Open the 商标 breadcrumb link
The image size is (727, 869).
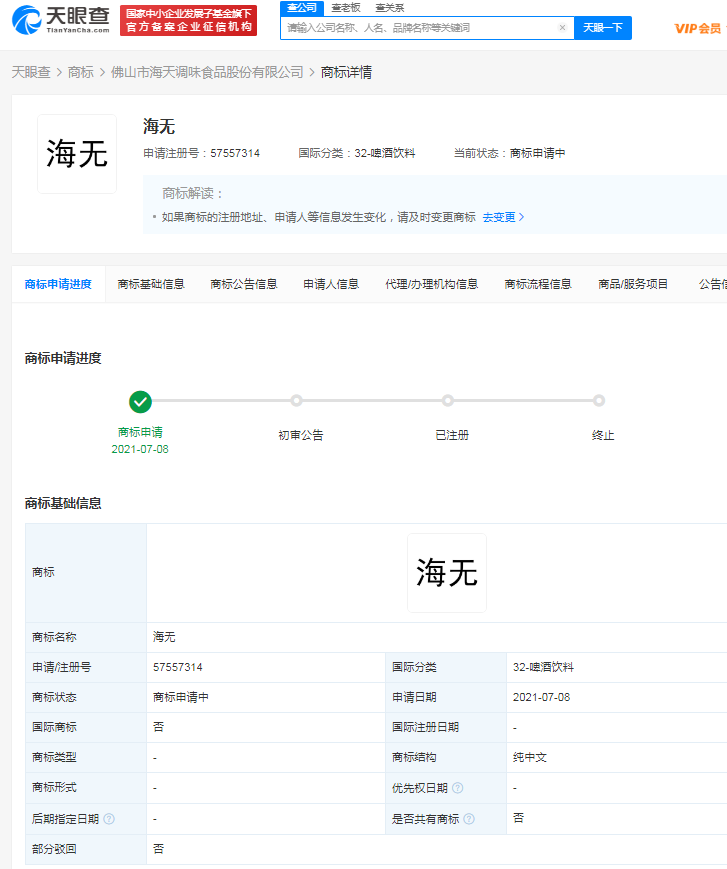click(x=81, y=72)
